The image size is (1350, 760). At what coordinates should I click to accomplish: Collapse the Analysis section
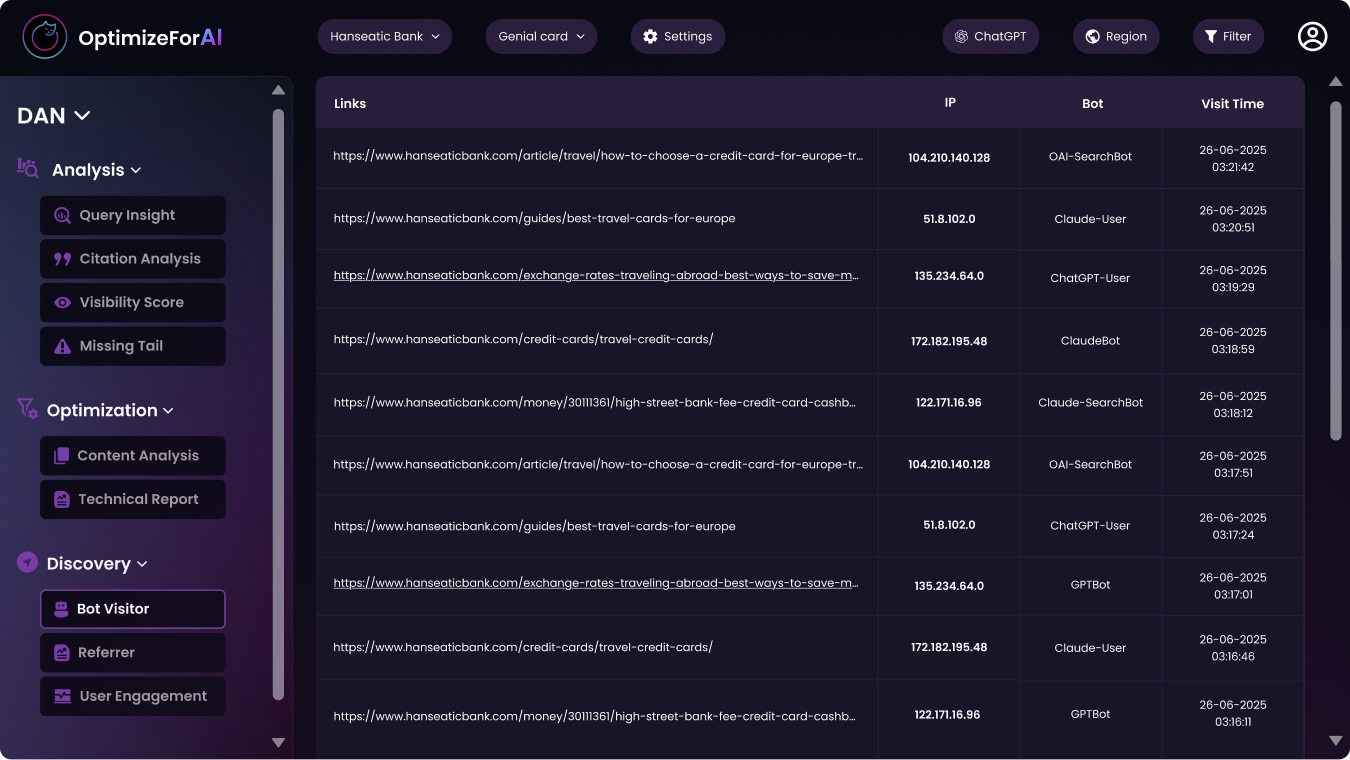(x=136, y=170)
